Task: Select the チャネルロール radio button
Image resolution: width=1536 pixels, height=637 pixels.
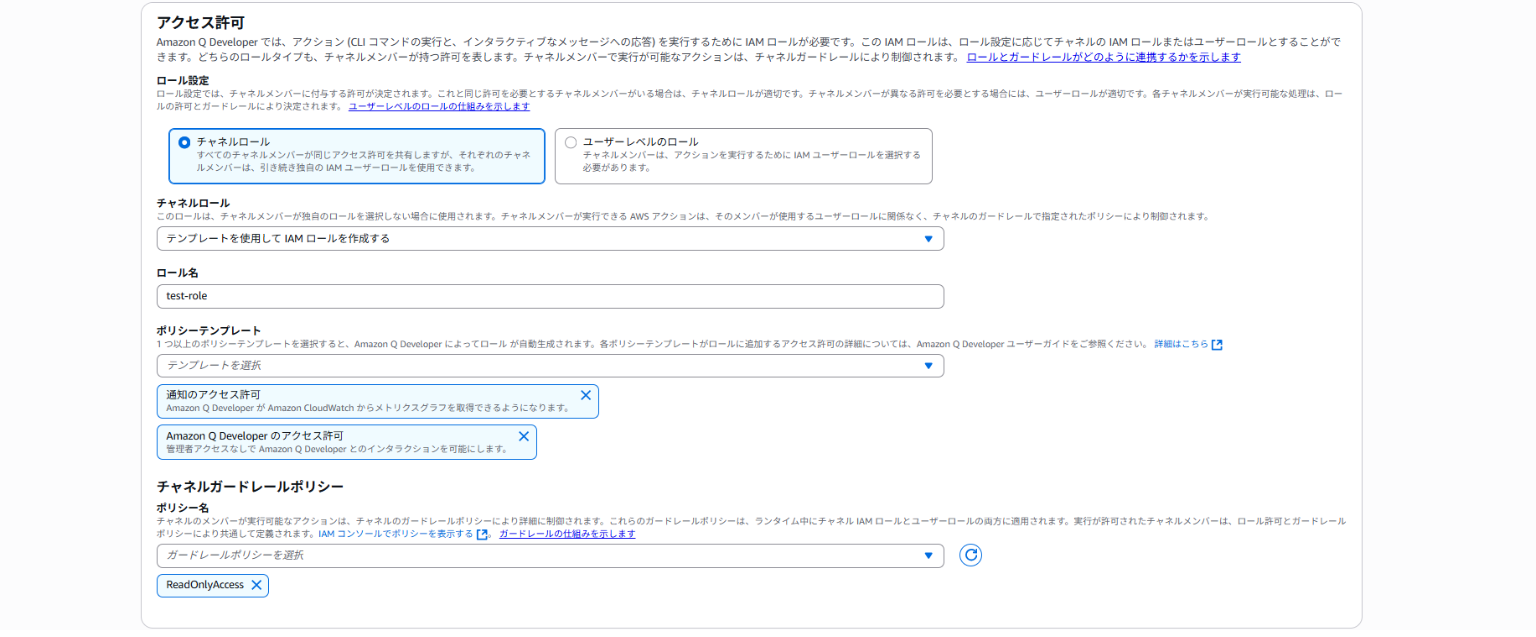Action: 184,142
